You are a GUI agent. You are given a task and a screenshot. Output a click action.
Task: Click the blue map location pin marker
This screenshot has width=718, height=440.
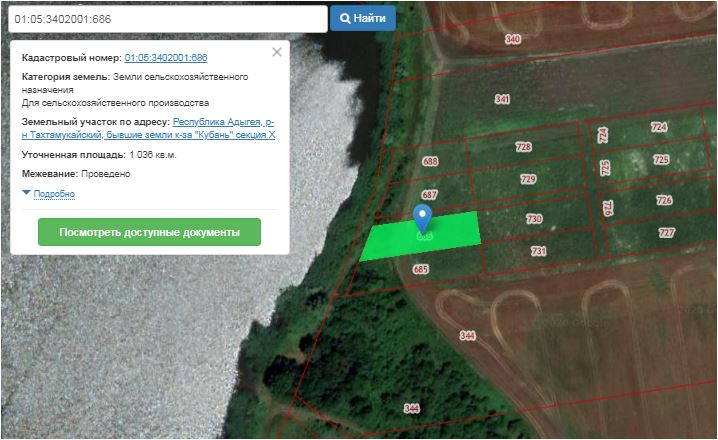click(x=422, y=218)
